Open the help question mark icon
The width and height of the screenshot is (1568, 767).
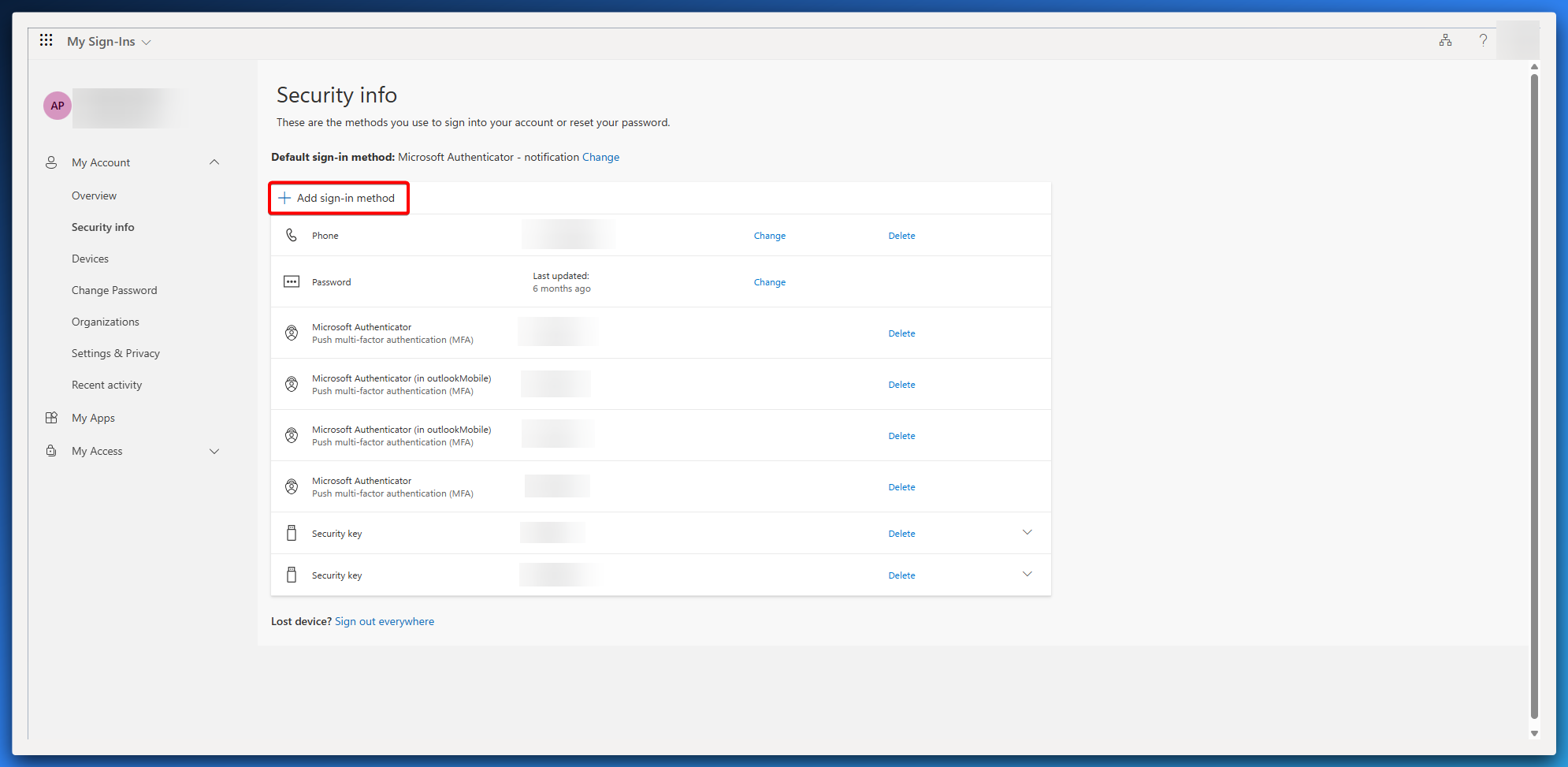click(x=1483, y=40)
